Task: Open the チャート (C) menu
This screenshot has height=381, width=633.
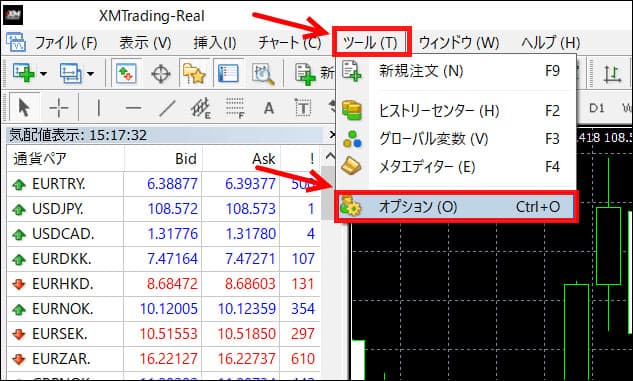Action: coord(289,42)
